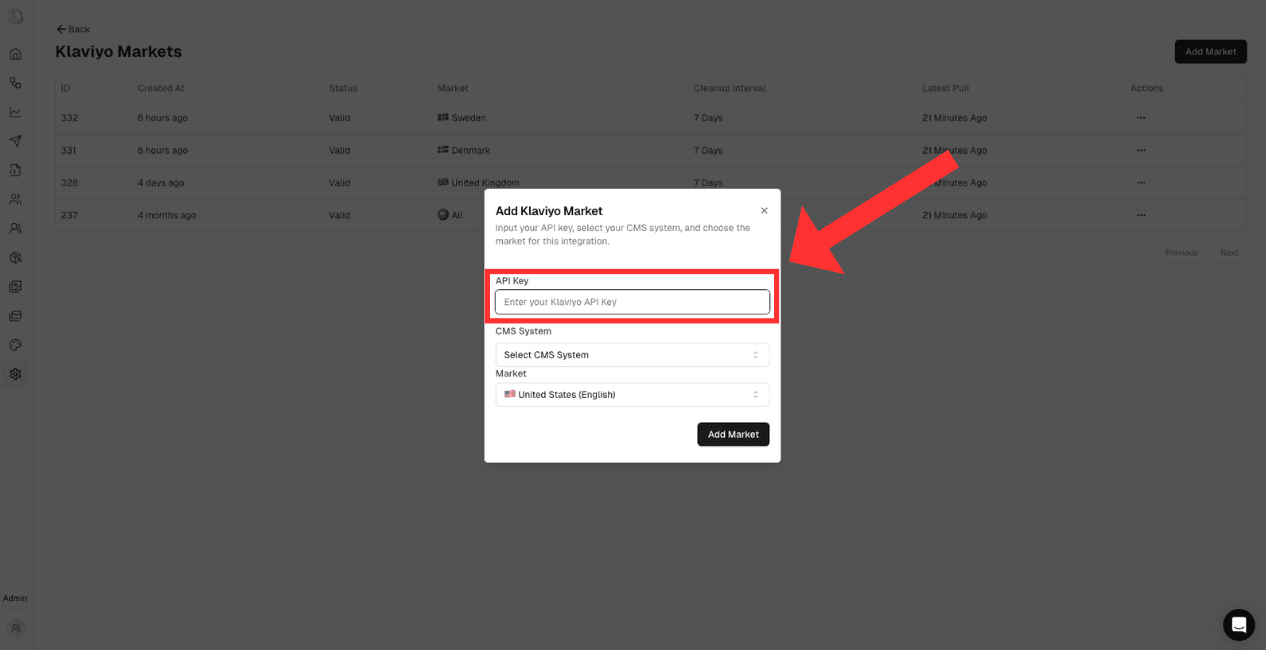Click the 4 months ago cell

(x=167, y=215)
